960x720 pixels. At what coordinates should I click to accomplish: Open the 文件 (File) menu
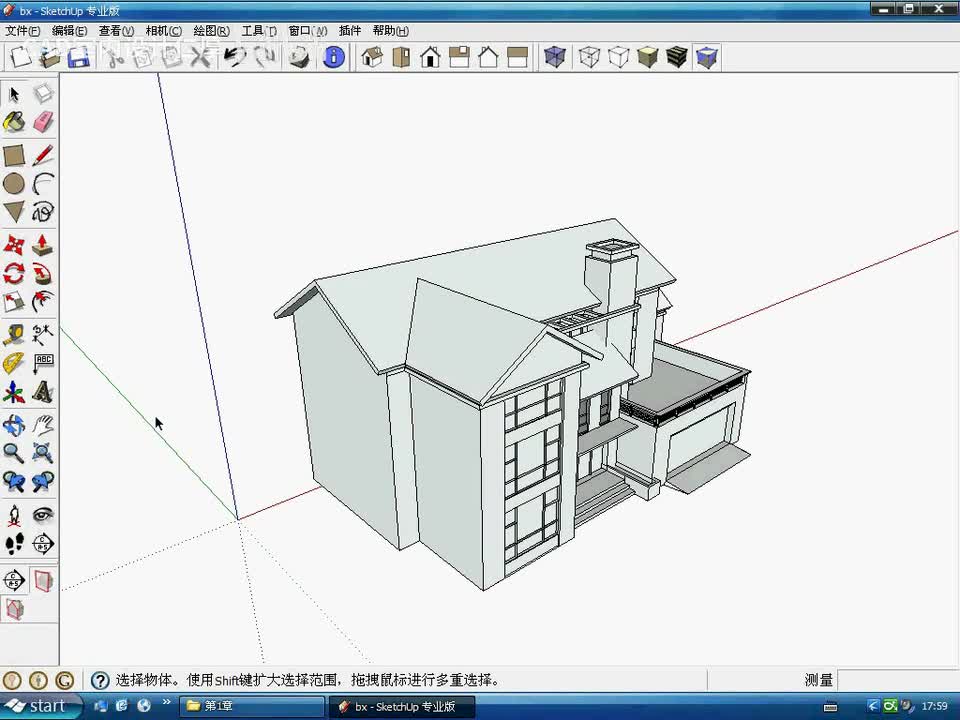(22, 31)
